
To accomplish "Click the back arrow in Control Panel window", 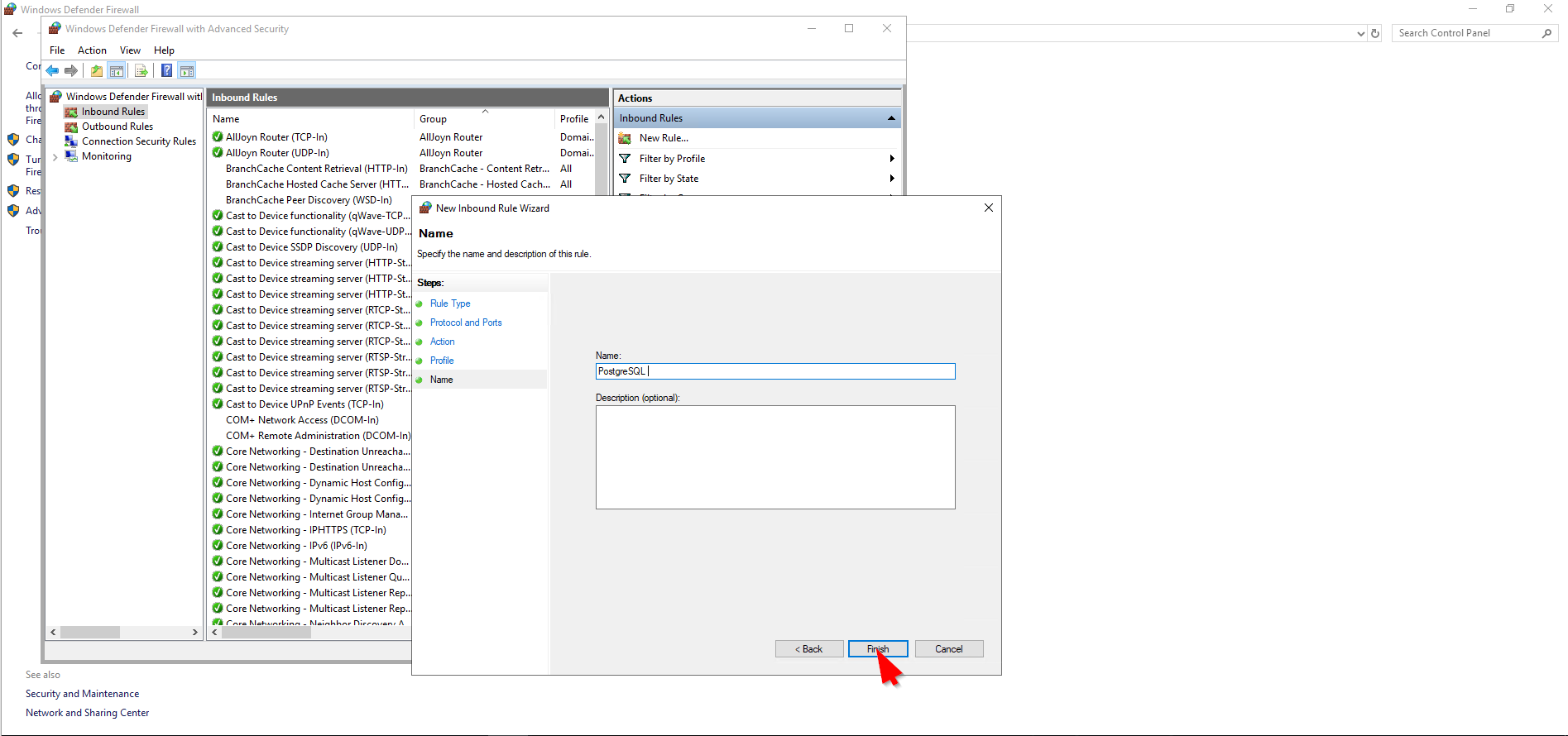I will click(17, 33).
